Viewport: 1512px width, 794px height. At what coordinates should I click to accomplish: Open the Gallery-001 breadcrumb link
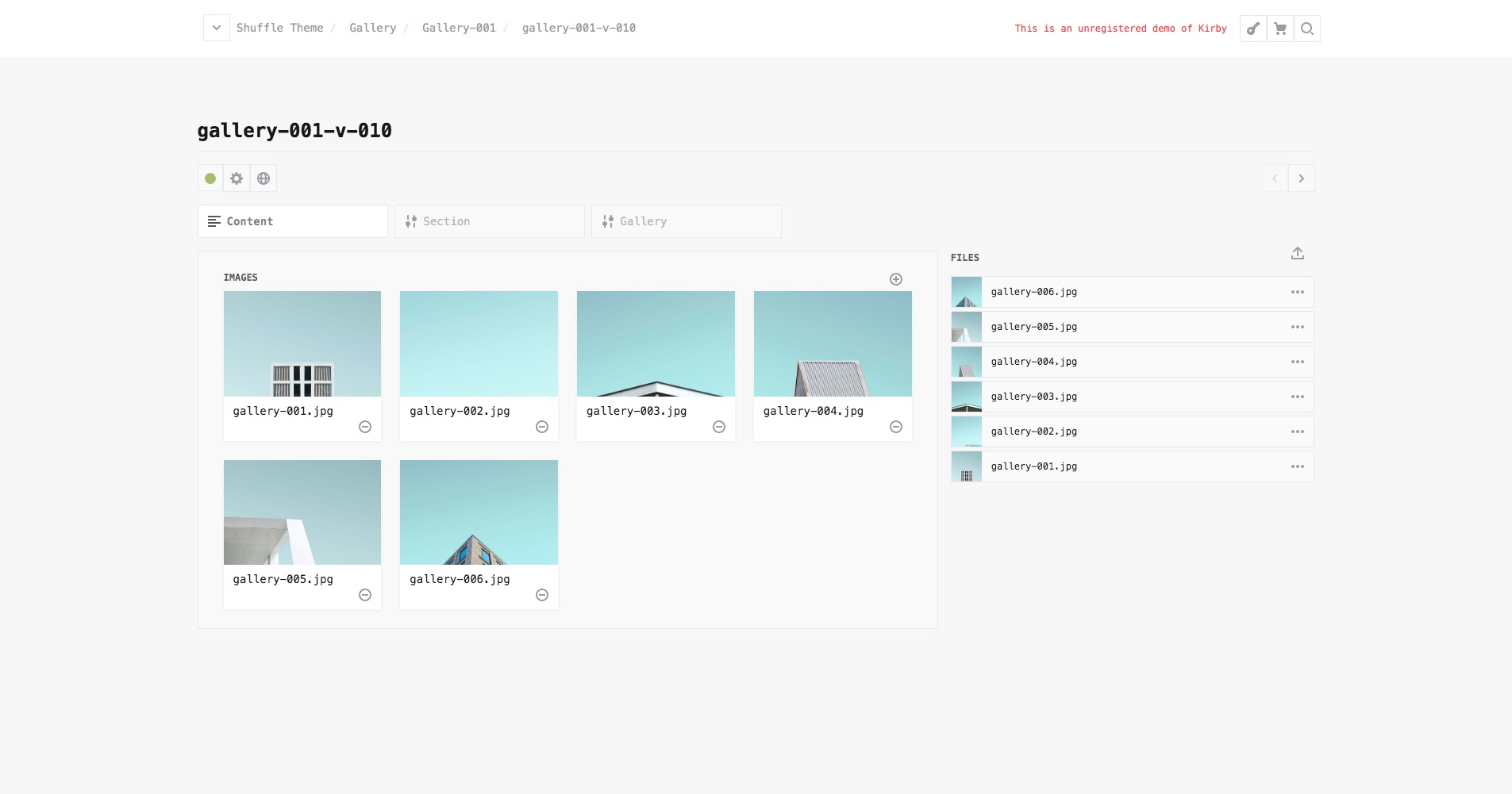[459, 28]
